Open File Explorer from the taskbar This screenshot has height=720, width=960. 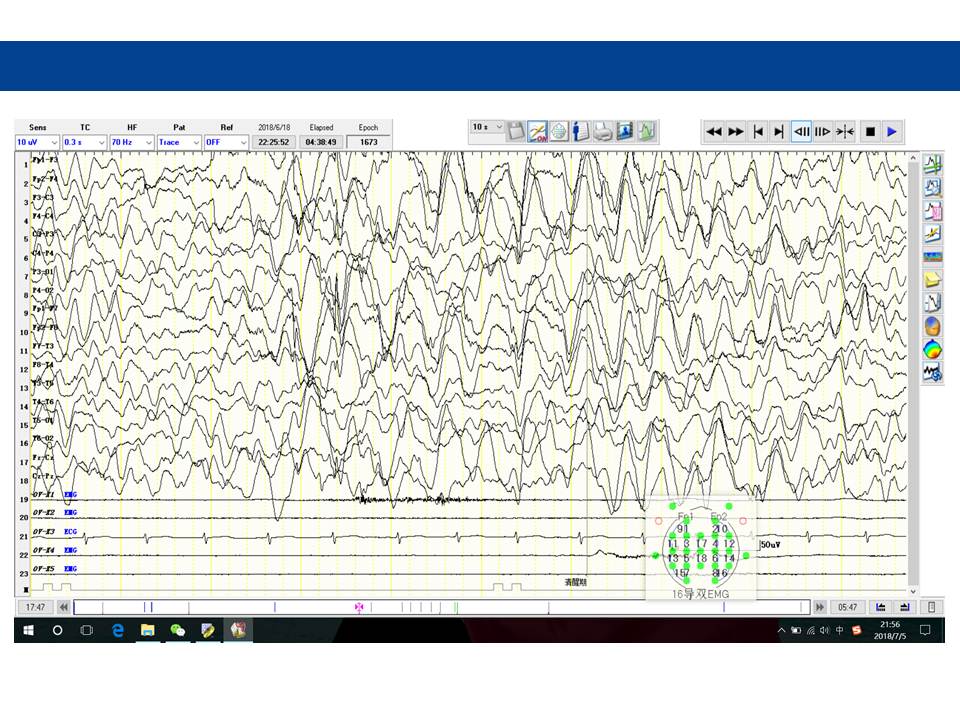pos(148,630)
